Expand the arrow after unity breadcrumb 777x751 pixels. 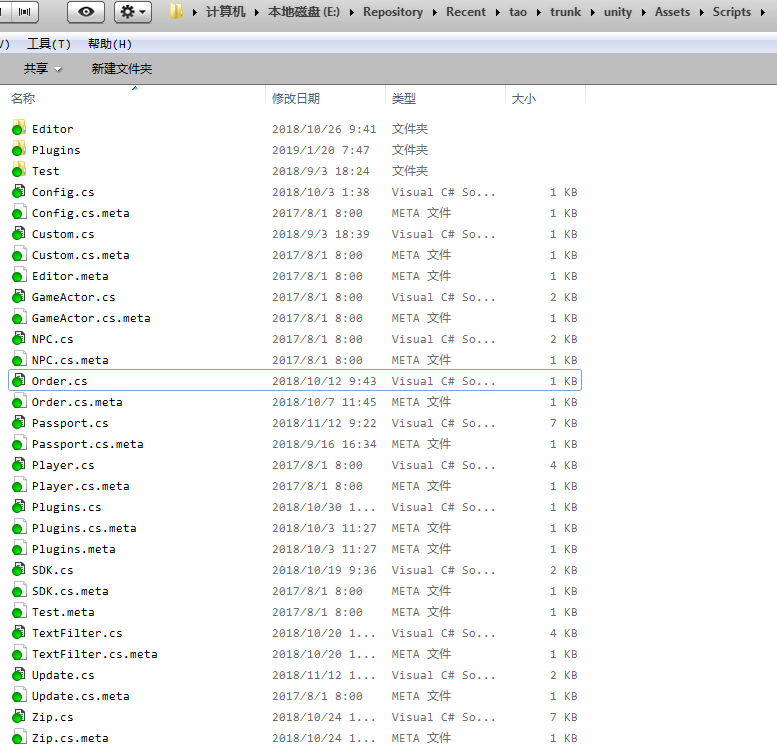(644, 12)
